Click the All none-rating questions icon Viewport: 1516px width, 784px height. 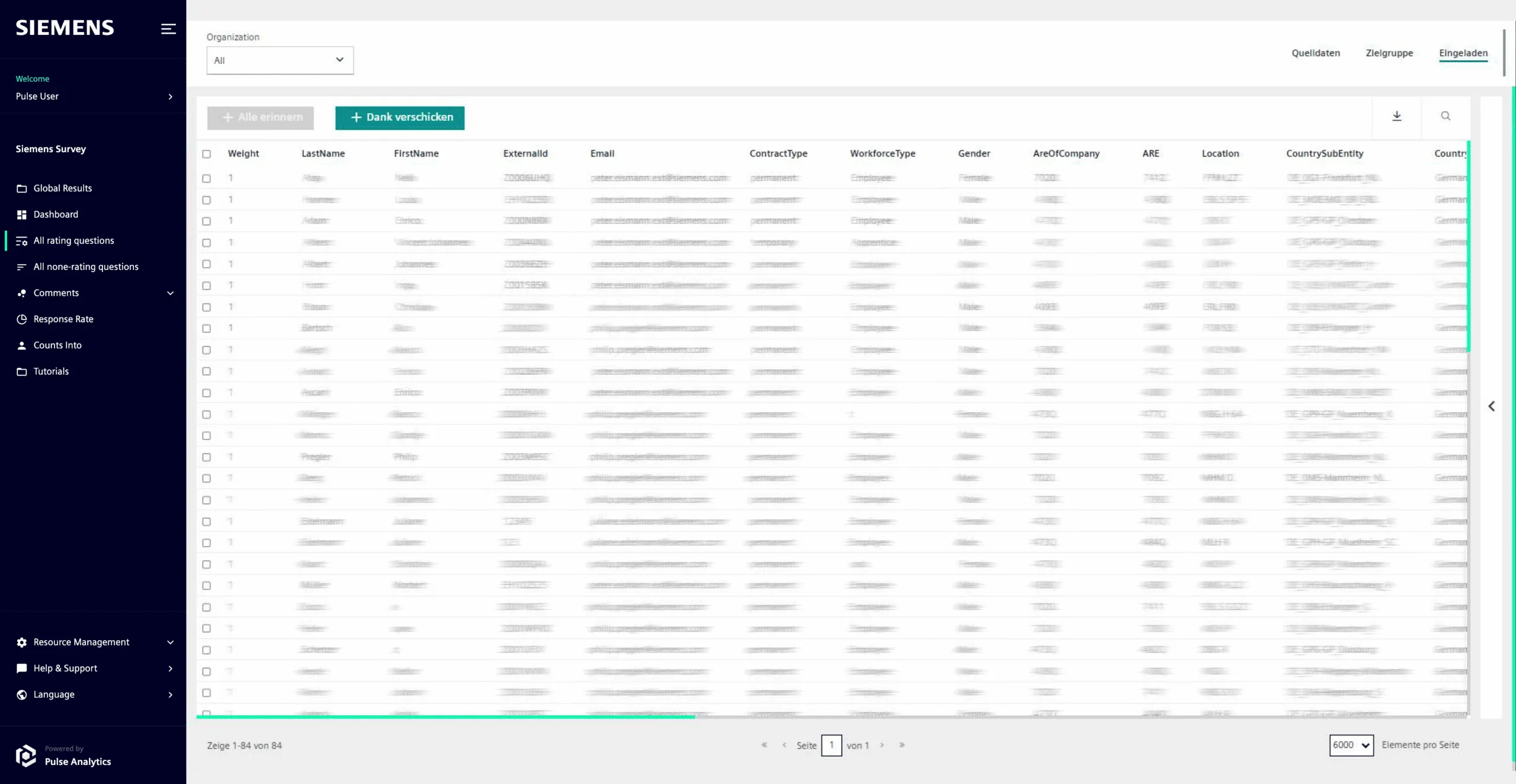(x=22, y=266)
